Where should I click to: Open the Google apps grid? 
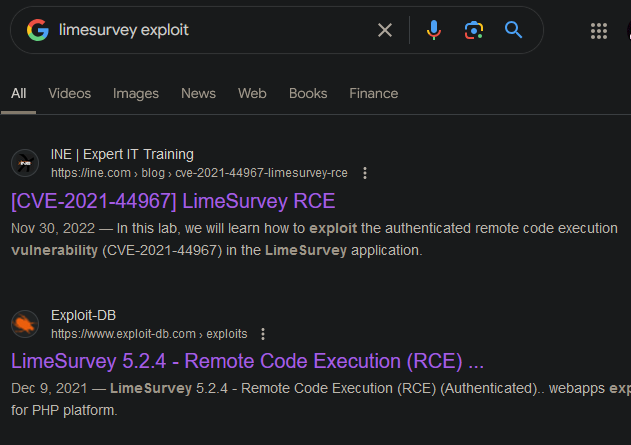[x=599, y=31]
